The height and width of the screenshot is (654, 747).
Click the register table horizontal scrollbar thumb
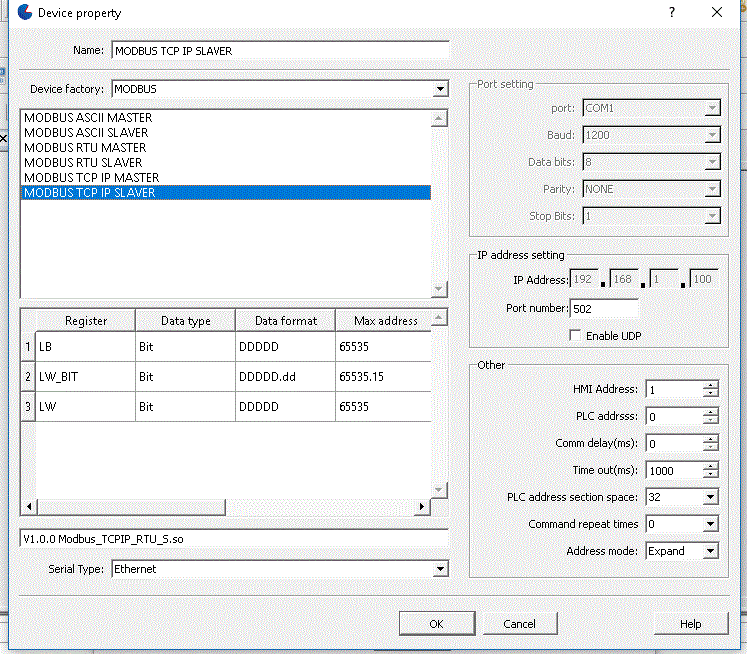(x=131, y=507)
